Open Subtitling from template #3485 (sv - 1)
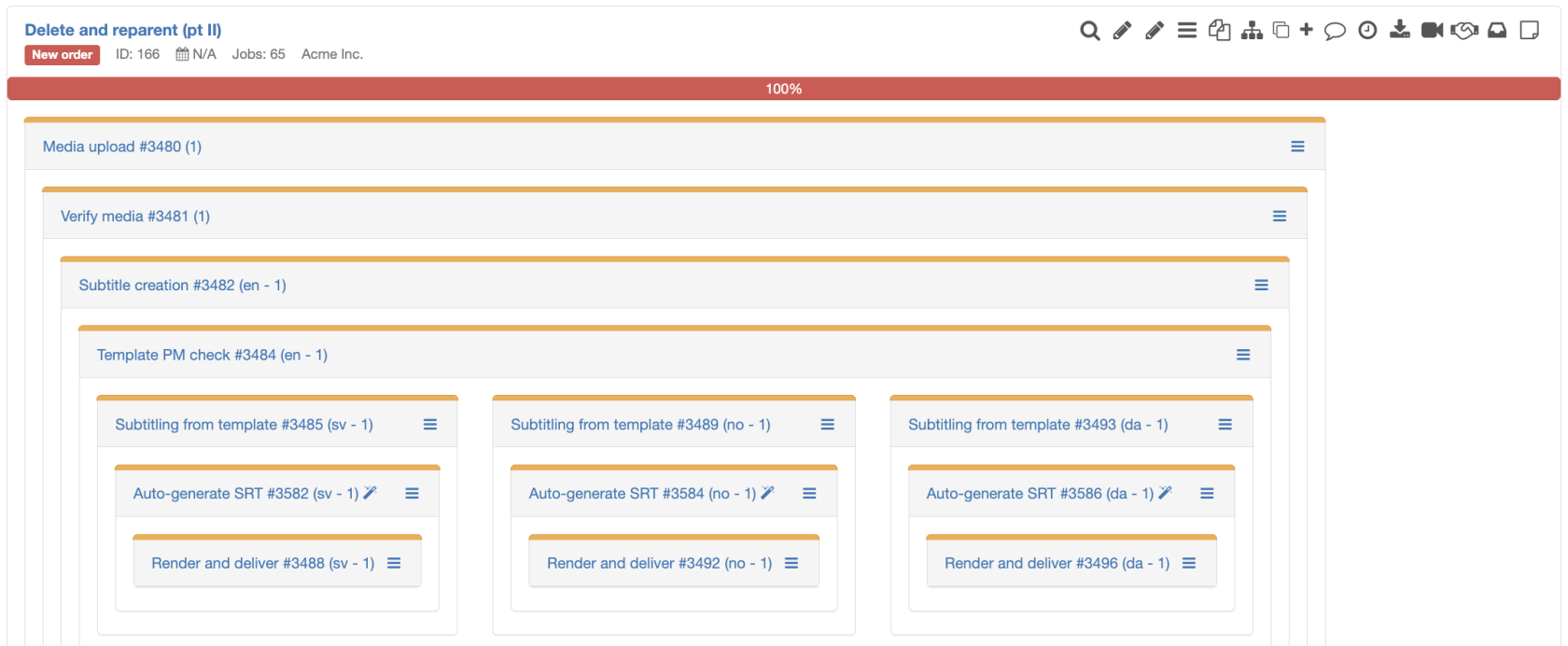1568x646 pixels. coord(244,425)
